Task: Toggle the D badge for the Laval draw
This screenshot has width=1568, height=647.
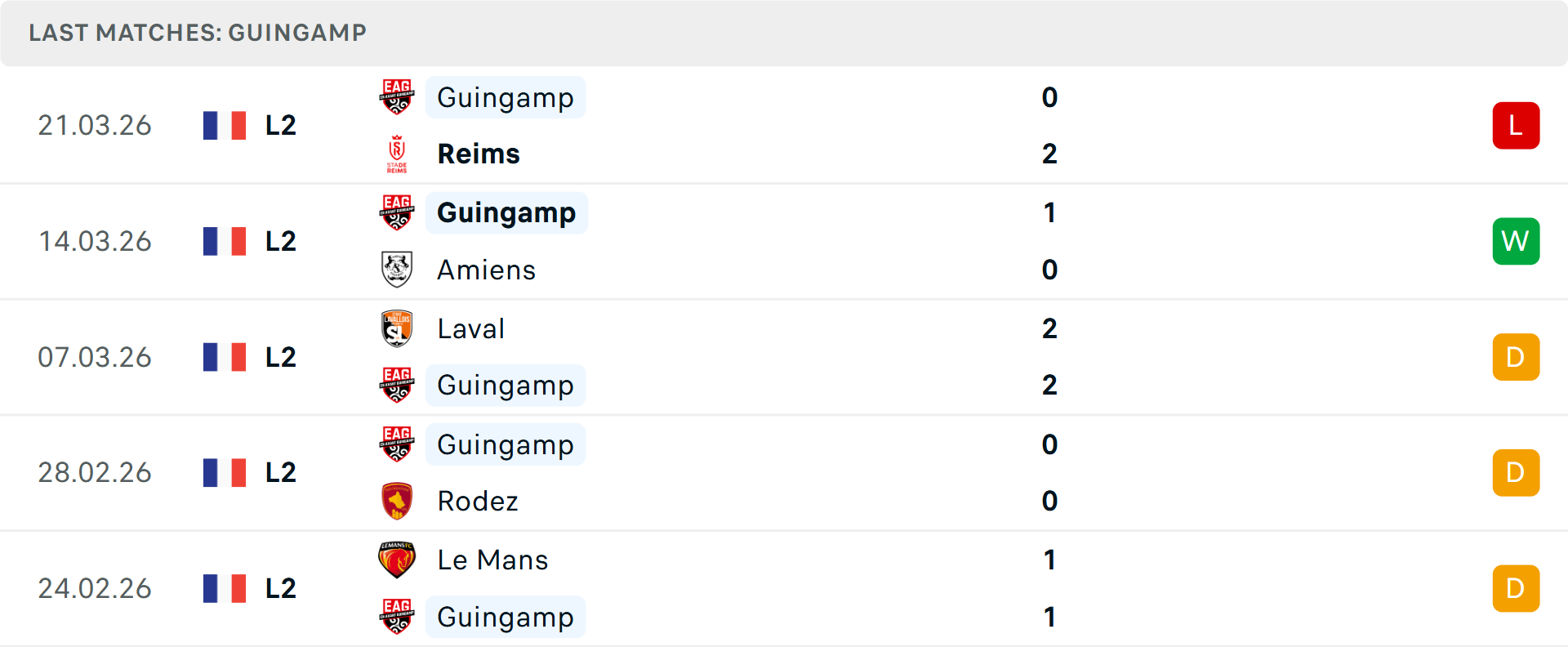Action: (x=1516, y=356)
